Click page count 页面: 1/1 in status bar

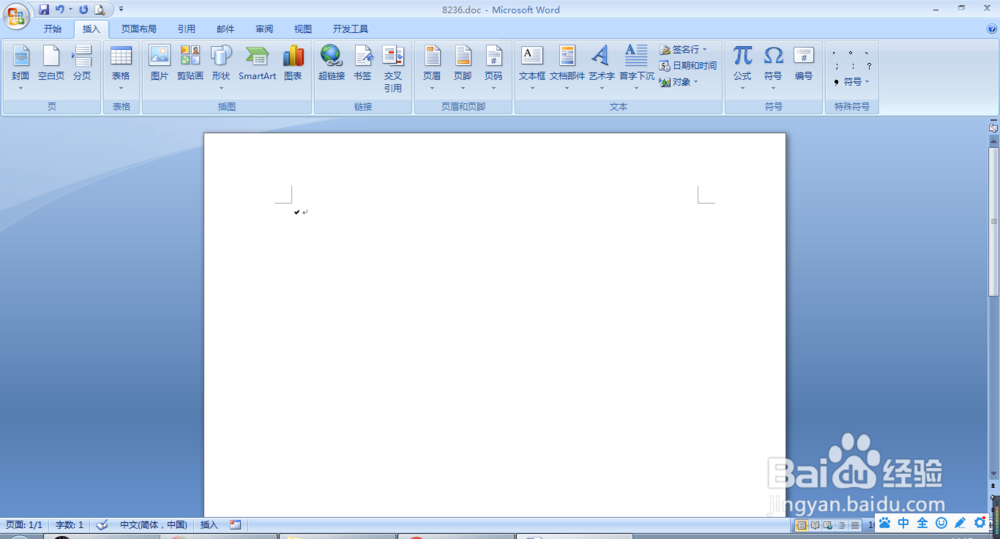pyautogui.click(x=24, y=525)
